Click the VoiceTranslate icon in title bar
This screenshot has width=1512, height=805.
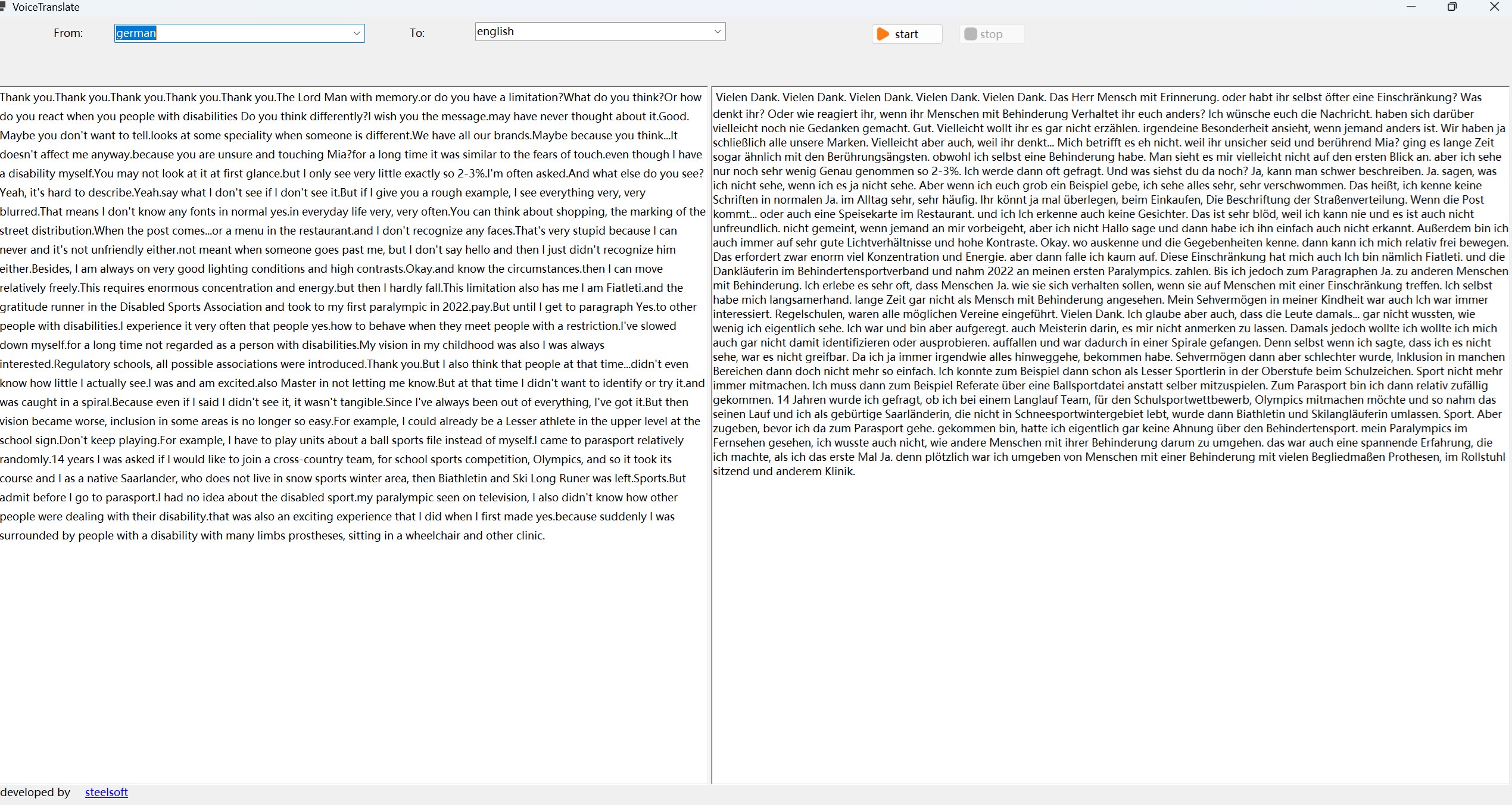pos(4,7)
